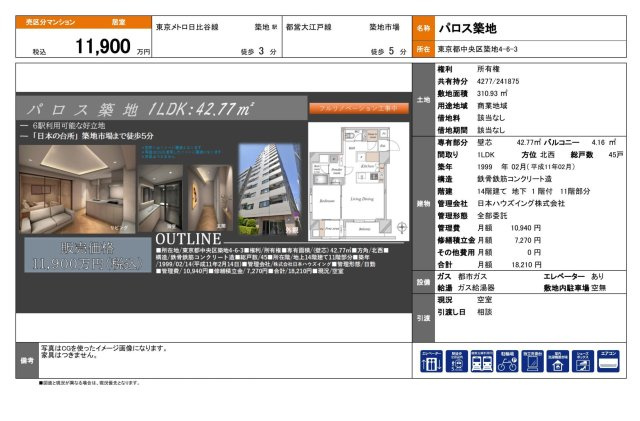This screenshot has width=640, height=421.
Task: Click the independent washbasin icon
Action: (532, 361)
